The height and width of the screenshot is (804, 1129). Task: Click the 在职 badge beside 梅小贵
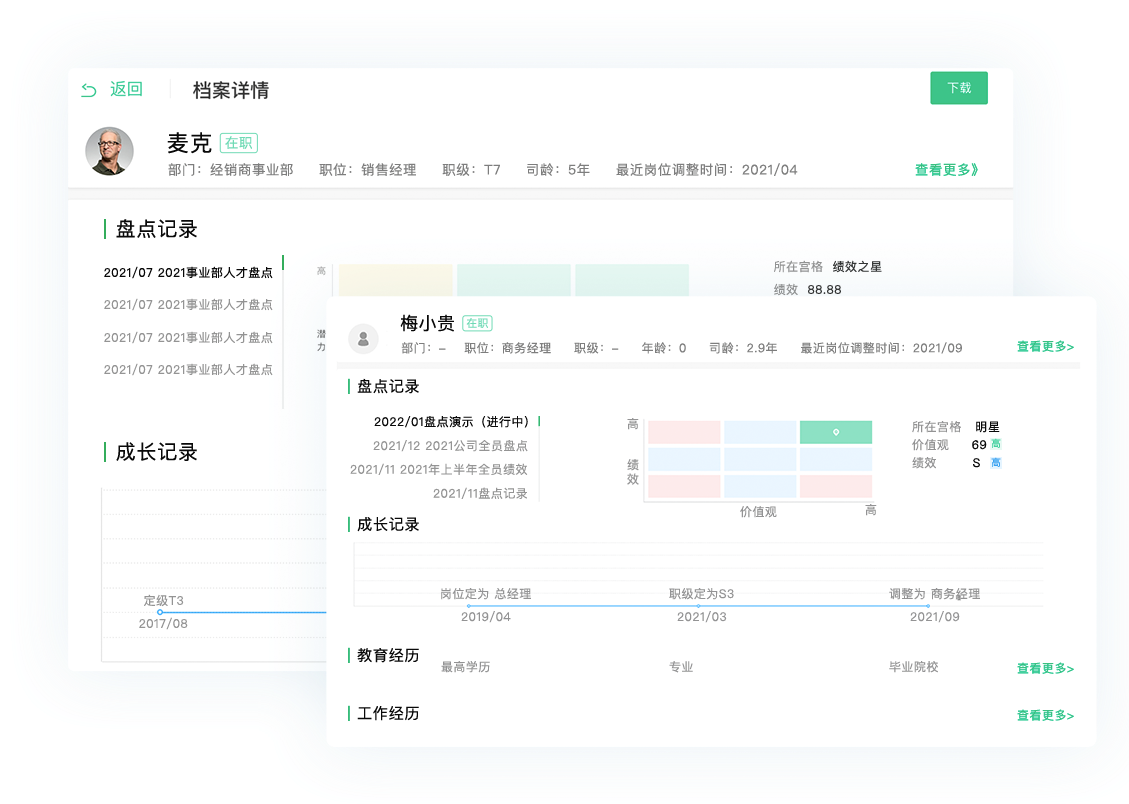478,323
